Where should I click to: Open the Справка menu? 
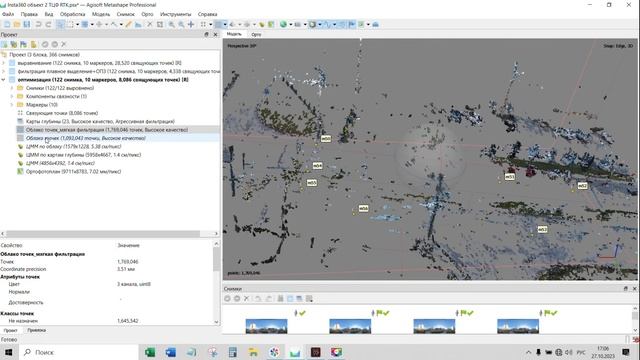tap(207, 14)
